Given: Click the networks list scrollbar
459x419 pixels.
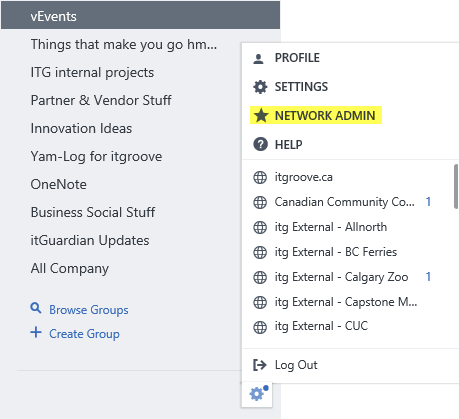Looking at the screenshot, I should point(456,187).
